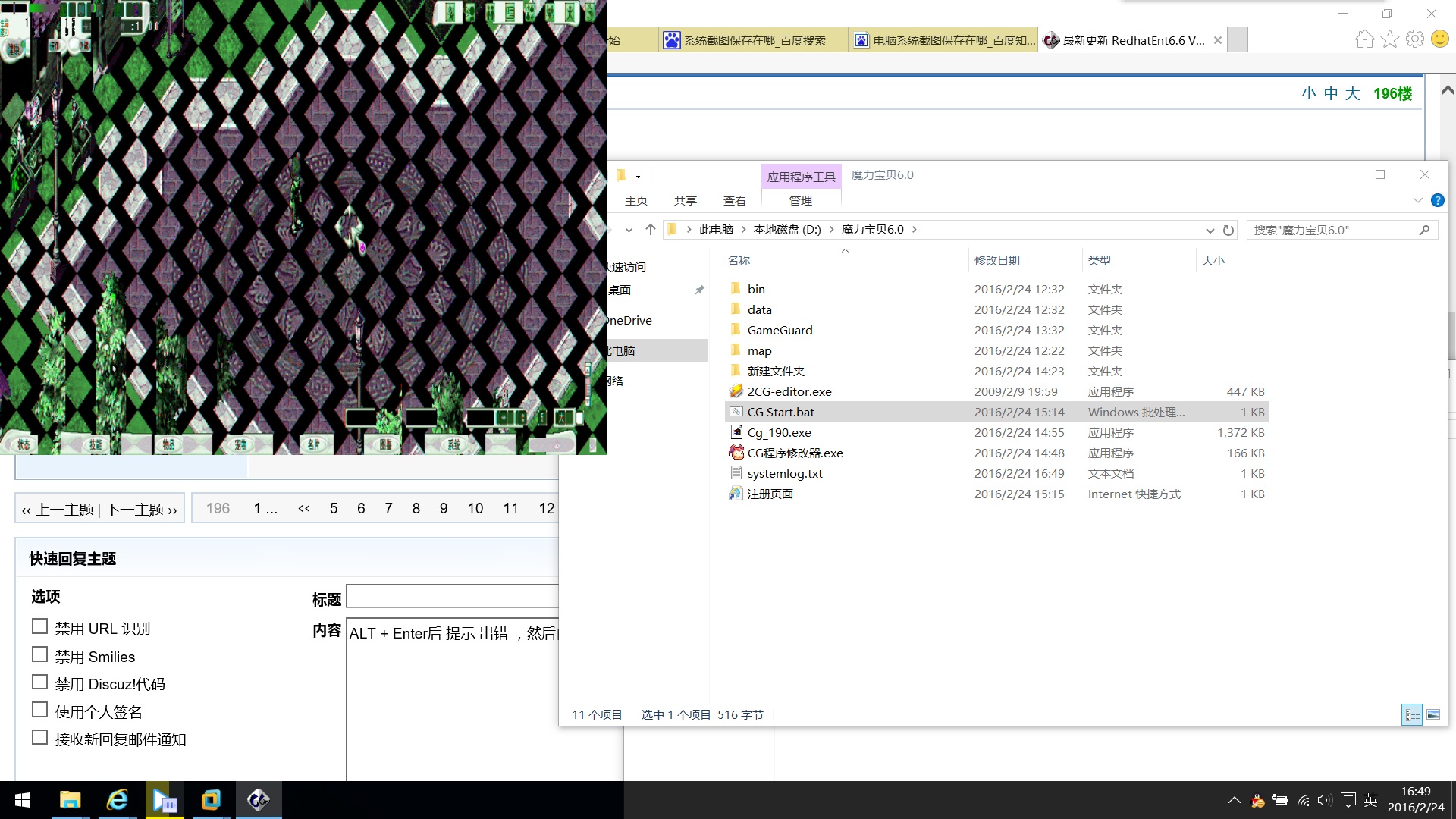Click the browser home icon
Viewport: 1456px width, 819px height.
1364,39
